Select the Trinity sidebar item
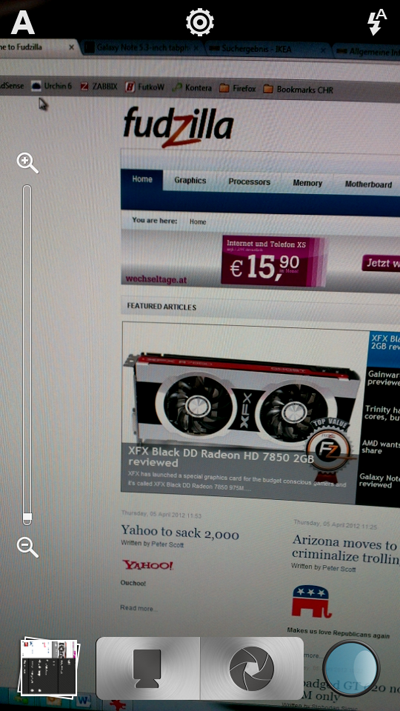The height and width of the screenshot is (711, 400). (x=384, y=414)
